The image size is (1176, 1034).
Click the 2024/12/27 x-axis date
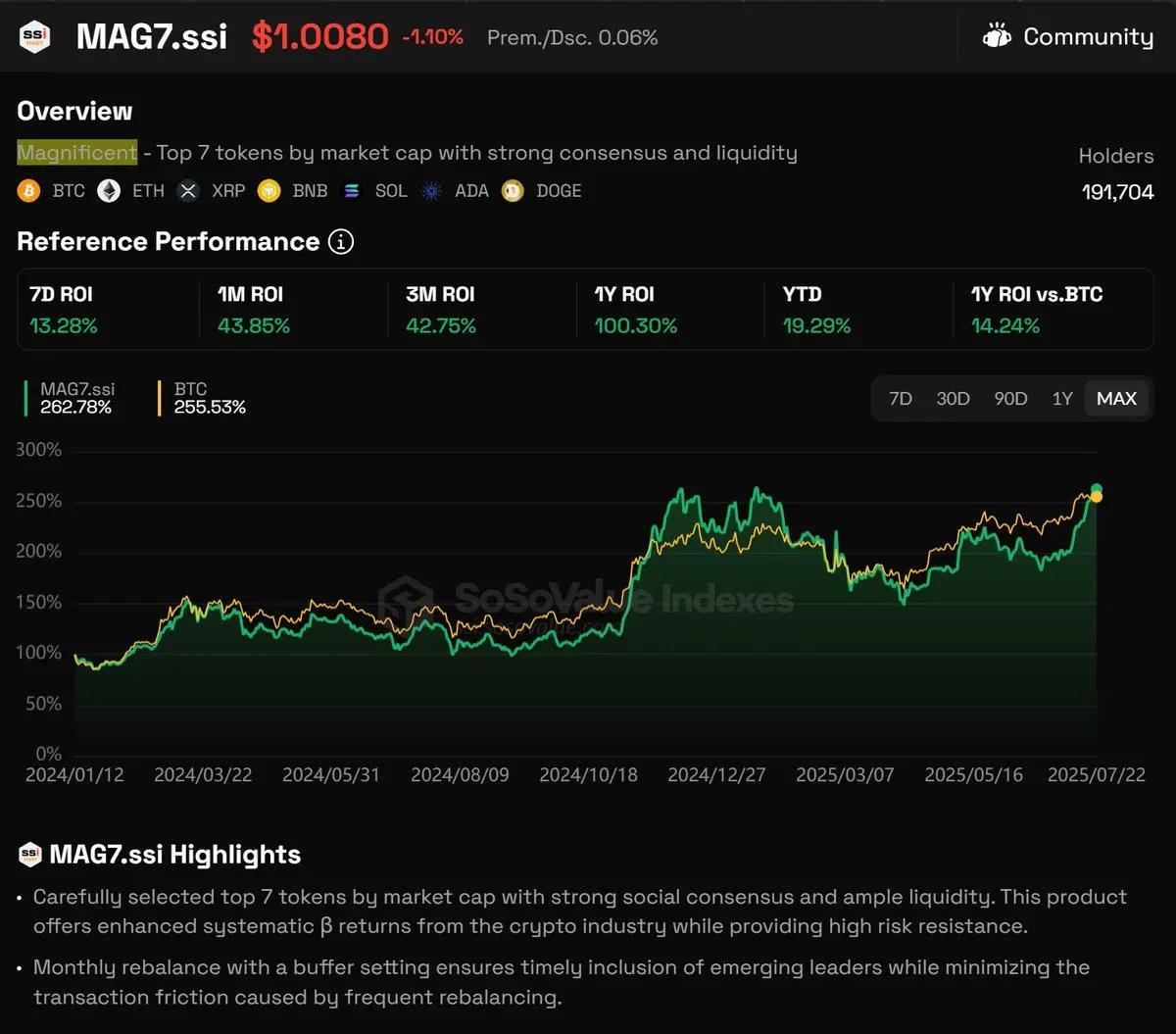pos(716,774)
